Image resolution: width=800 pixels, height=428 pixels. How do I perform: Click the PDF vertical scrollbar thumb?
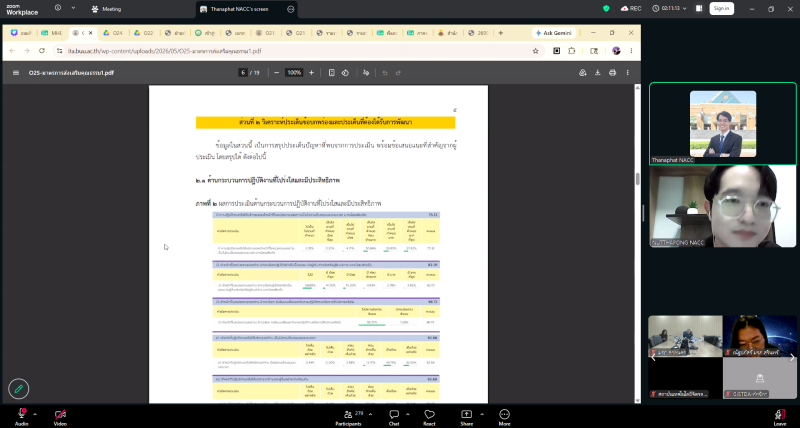click(637, 179)
